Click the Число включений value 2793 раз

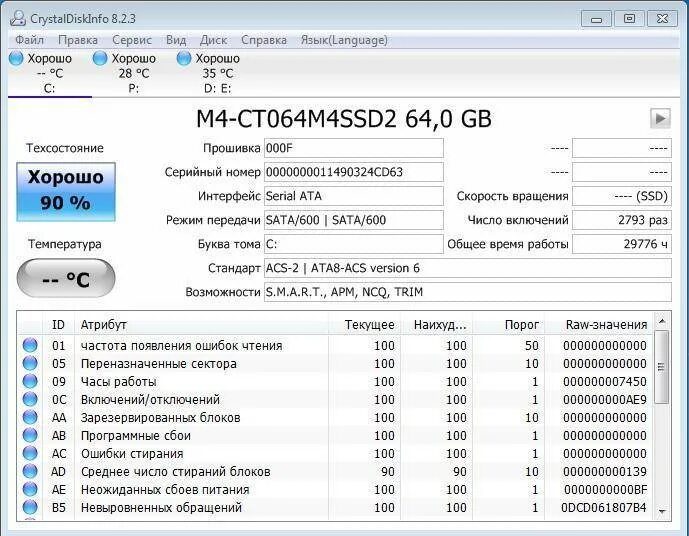[x=622, y=220]
